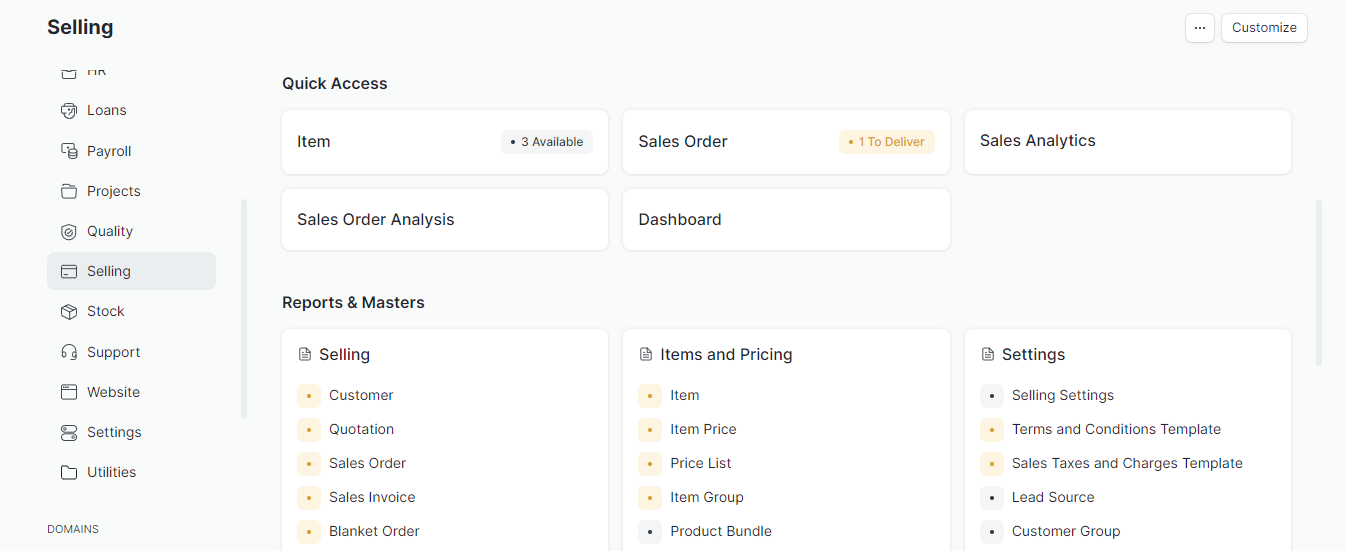Open the Quotation link under Selling
Image resolution: width=1345 pixels, height=551 pixels.
(x=361, y=429)
